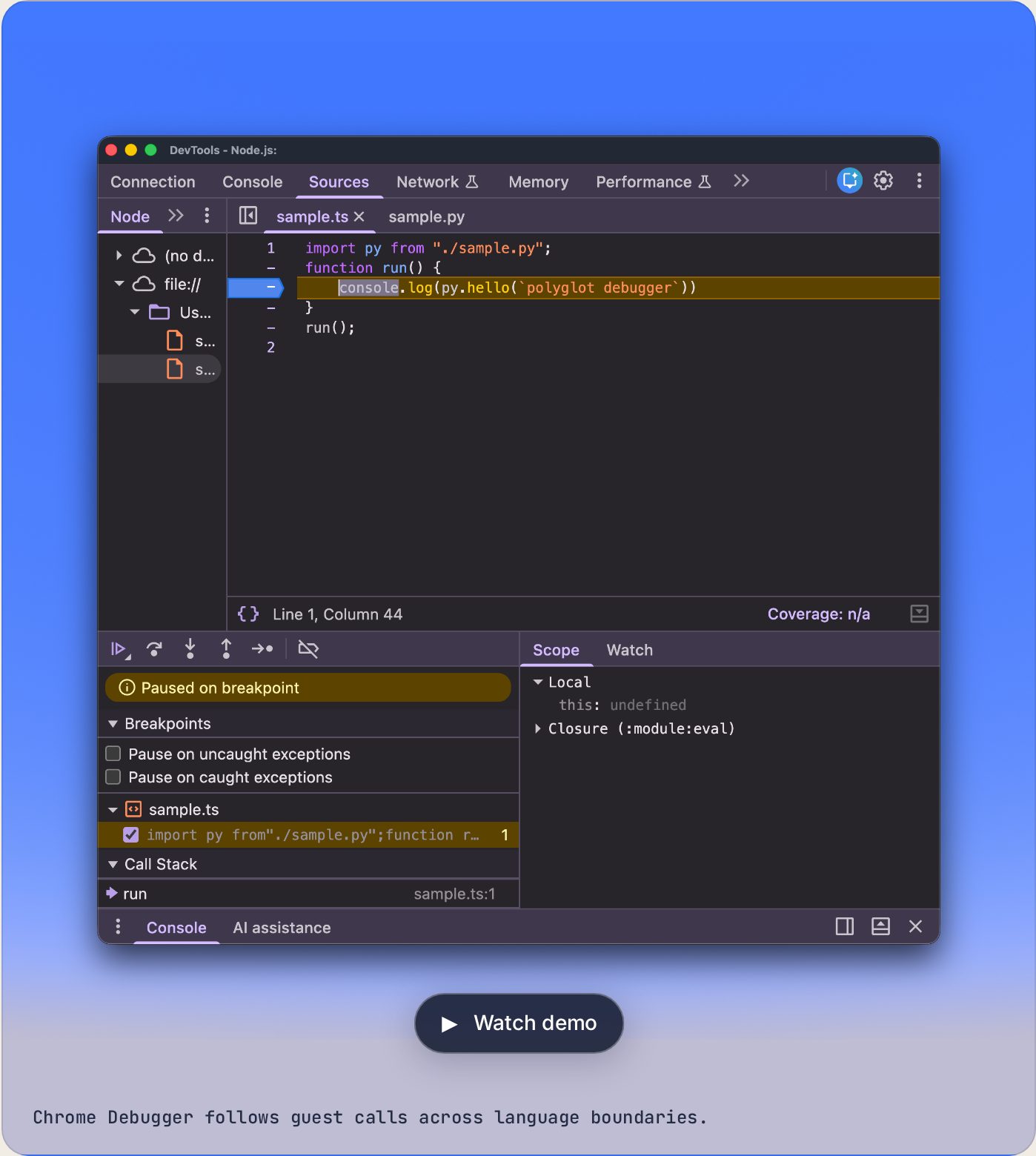This screenshot has width=1036, height=1156.
Task: Toggle the file navigator sidebar icon
Action: coord(248,216)
